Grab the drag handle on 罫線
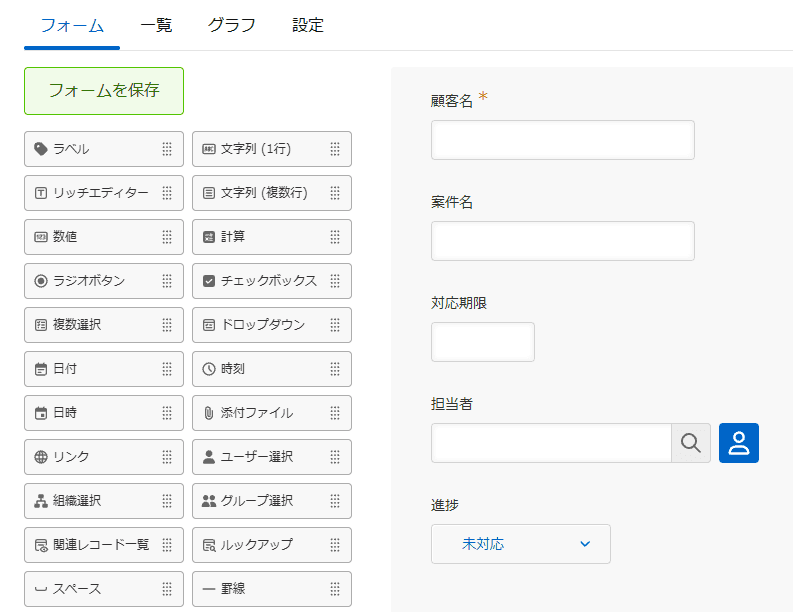Viewport: 793px width, 612px height. pyautogui.click(x=335, y=589)
